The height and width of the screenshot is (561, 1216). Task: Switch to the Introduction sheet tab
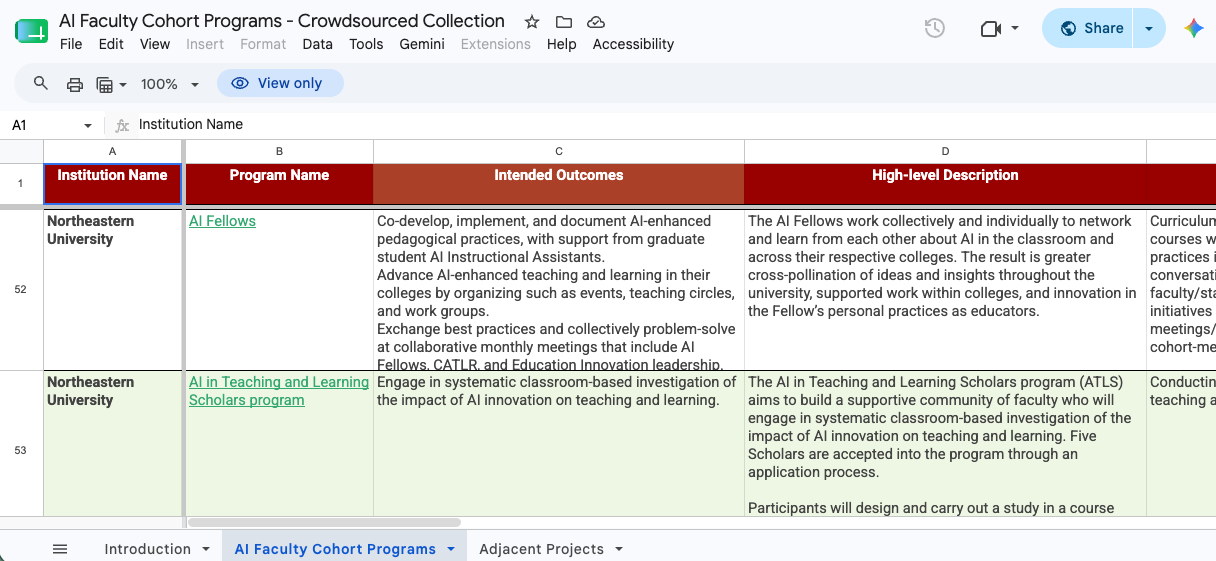coord(148,549)
